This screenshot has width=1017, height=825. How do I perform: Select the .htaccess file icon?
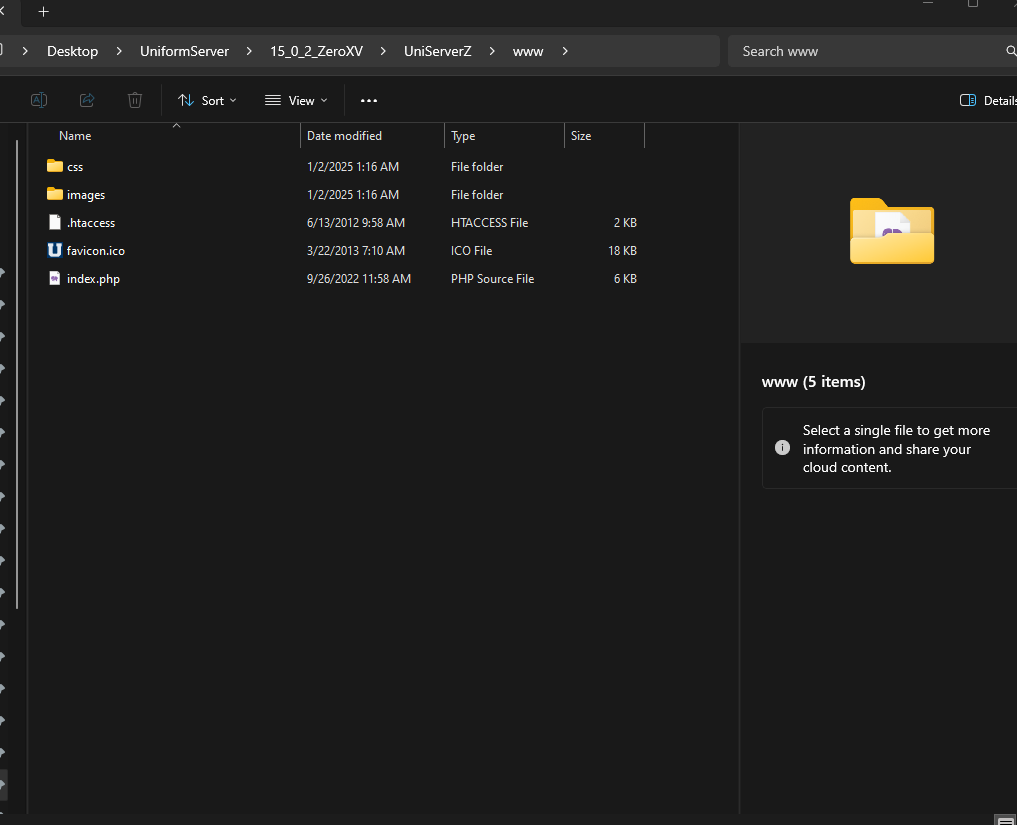coord(55,222)
